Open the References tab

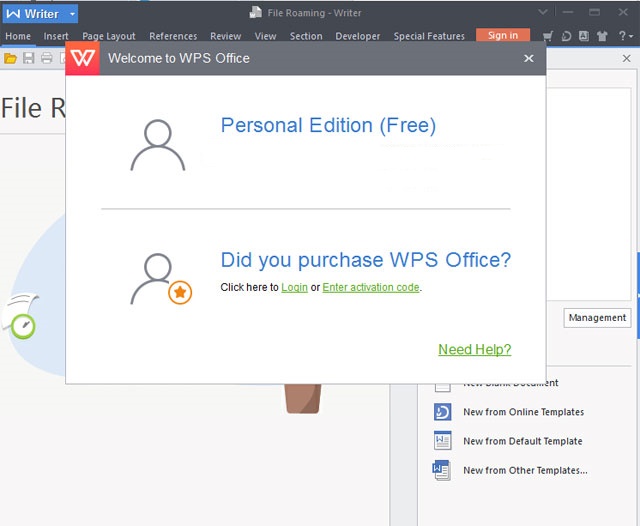coord(173,36)
